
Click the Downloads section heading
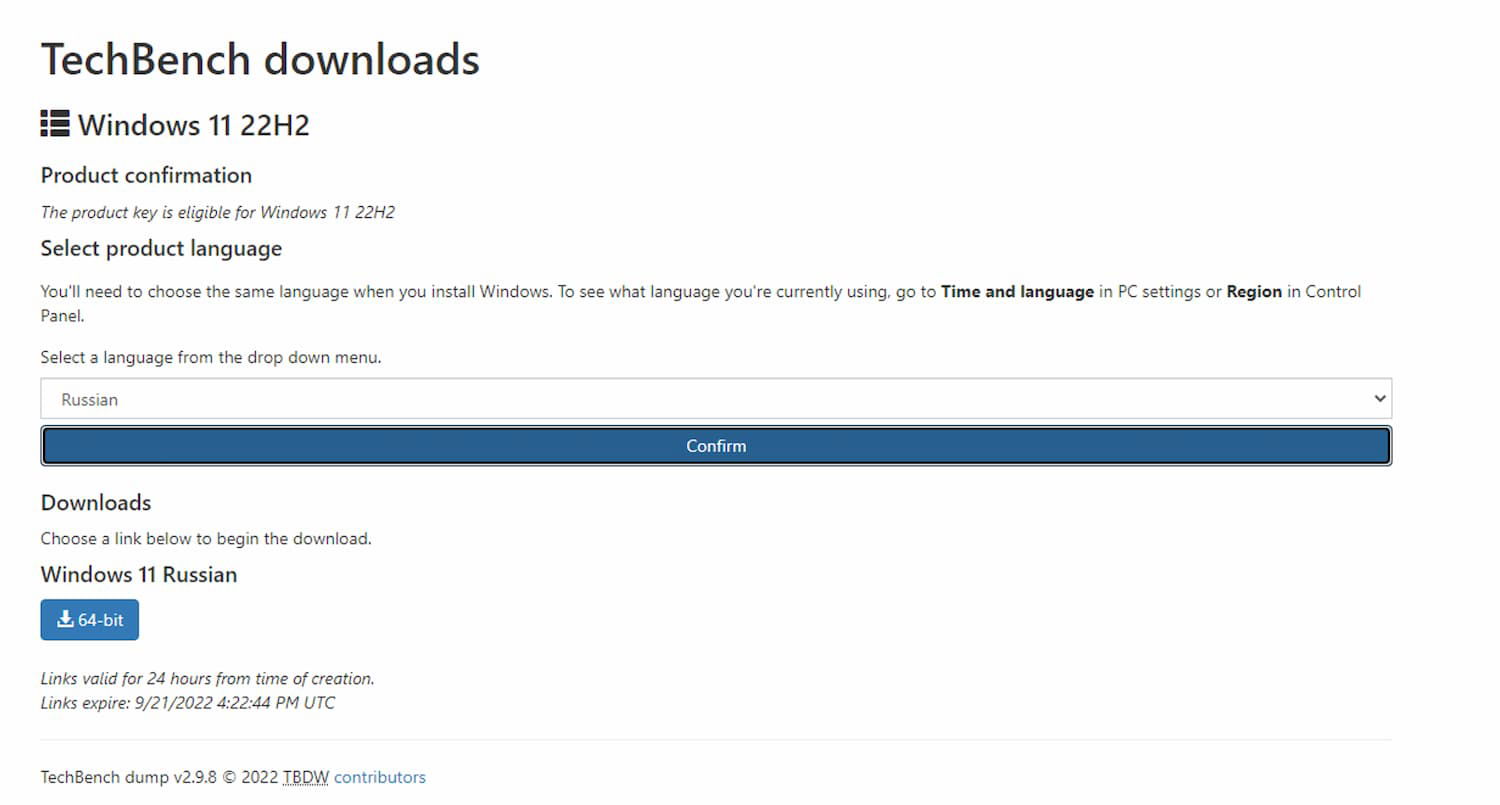click(96, 502)
